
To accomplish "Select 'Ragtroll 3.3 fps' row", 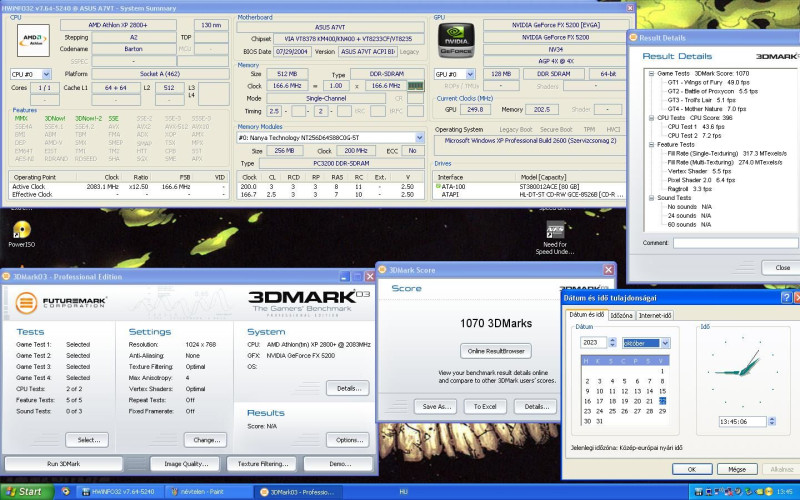I will [x=689, y=189].
